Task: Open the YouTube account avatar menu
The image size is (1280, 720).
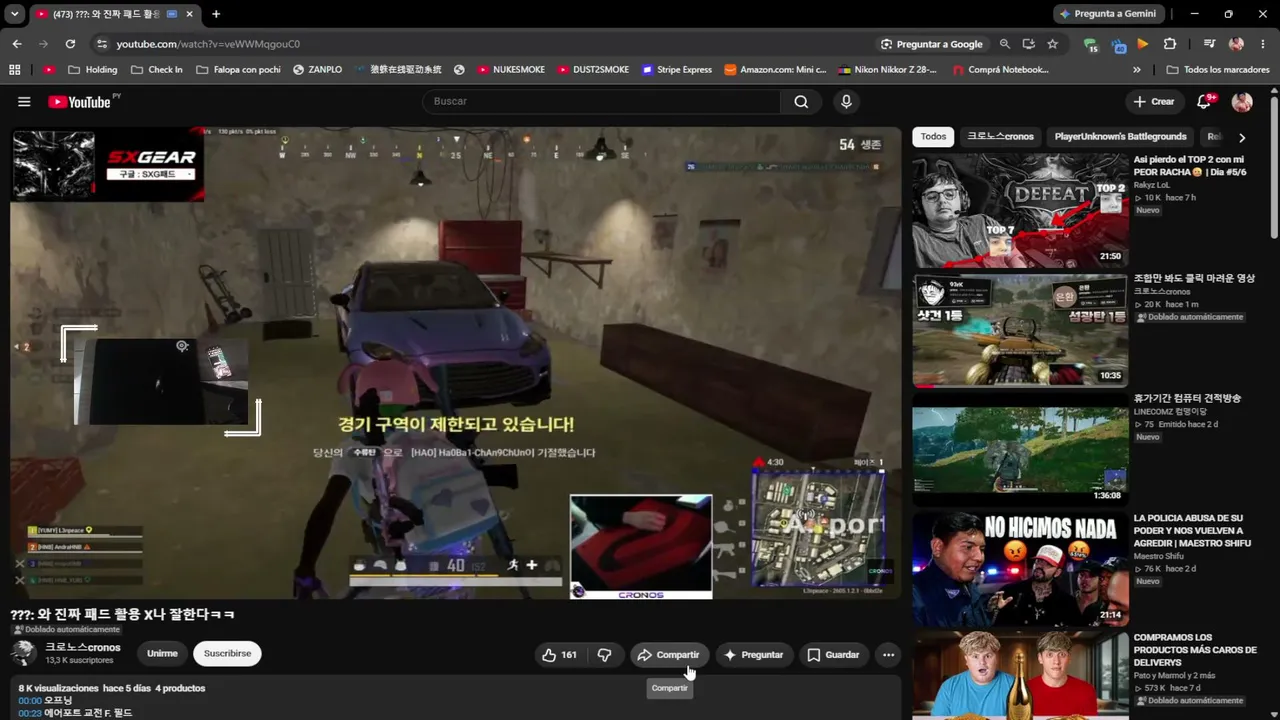Action: click(1242, 101)
